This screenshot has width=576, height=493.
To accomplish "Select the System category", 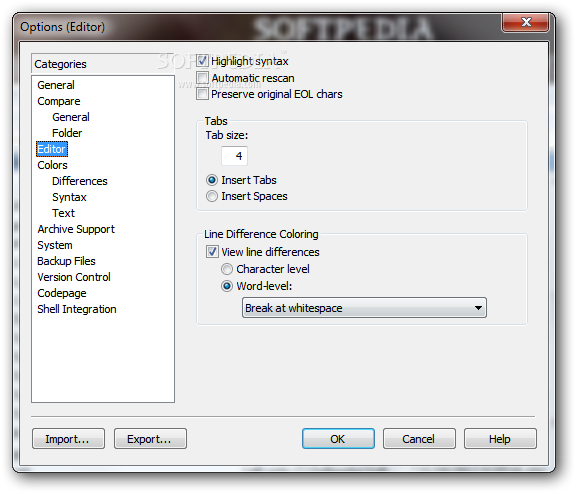I will click(55, 245).
